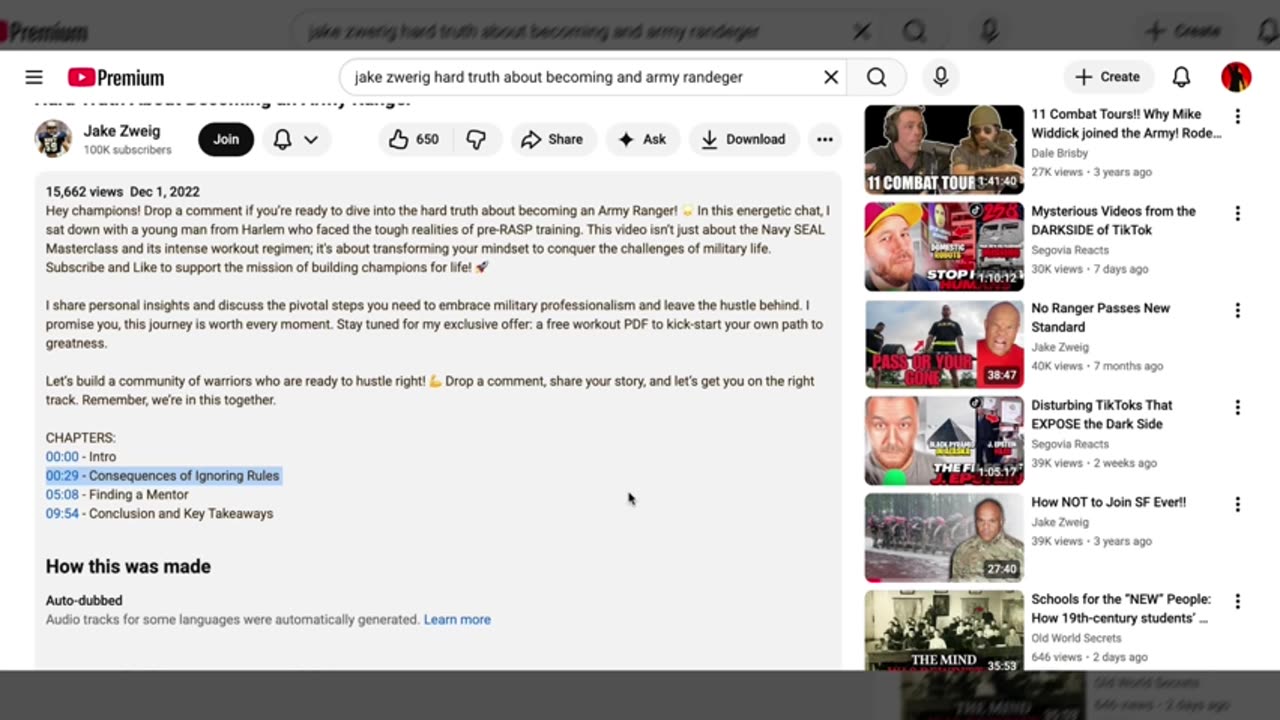Open title No Ranger Passes New Standard
1280x720 pixels.
click(1100, 318)
